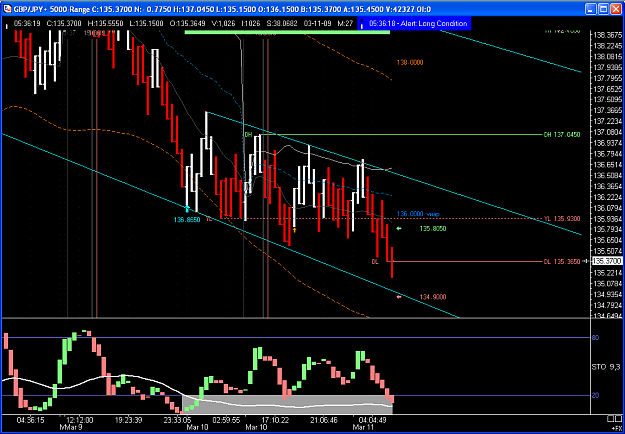Image resolution: width=625 pixels, height=434 pixels.
Task: Click the '21:06:46' time axis label
Action: [x=324, y=420]
